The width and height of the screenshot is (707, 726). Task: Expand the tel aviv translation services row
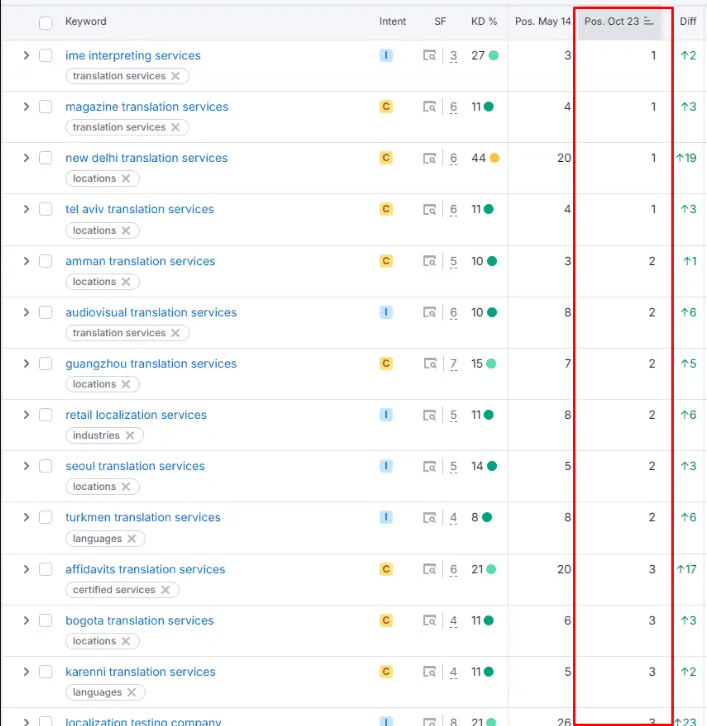point(26,209)
